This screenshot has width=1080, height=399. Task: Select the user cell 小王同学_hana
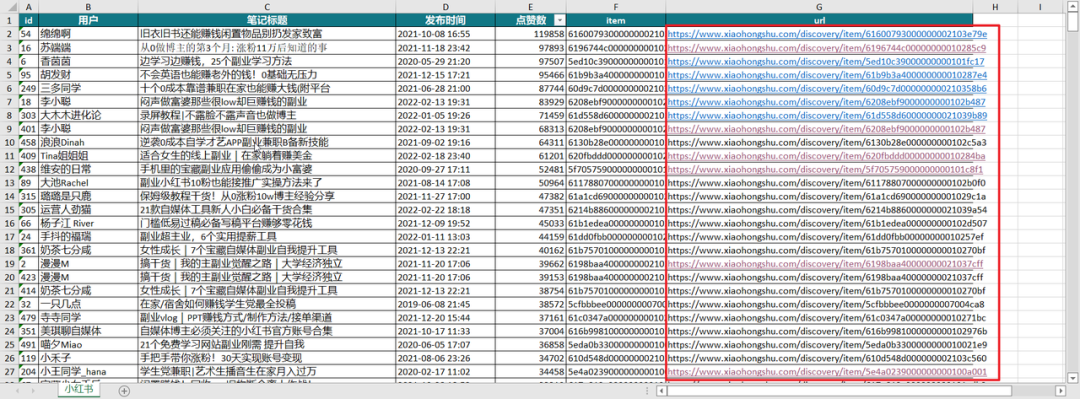88,371
